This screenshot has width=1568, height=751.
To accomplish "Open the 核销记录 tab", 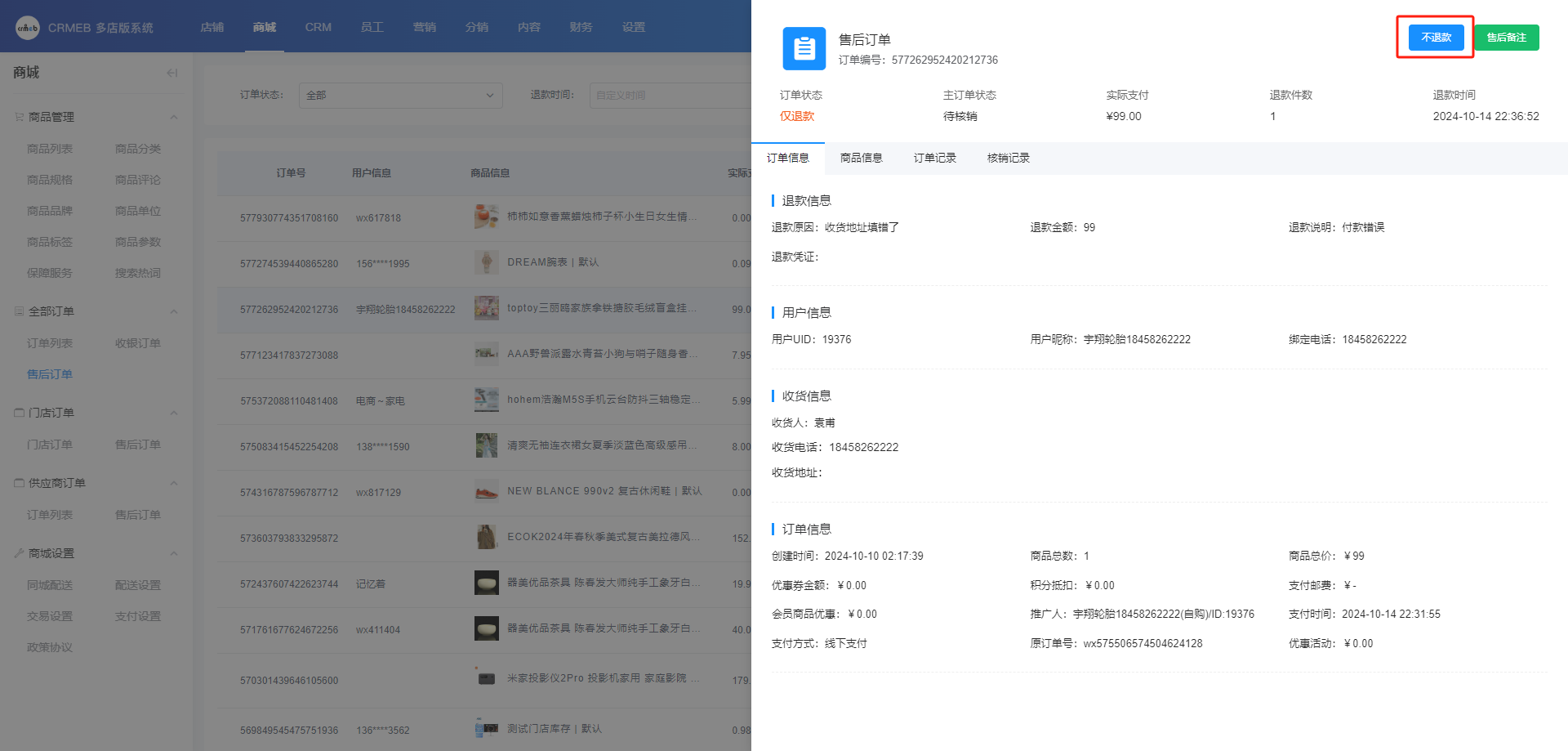I will (x=1008, y=158).
